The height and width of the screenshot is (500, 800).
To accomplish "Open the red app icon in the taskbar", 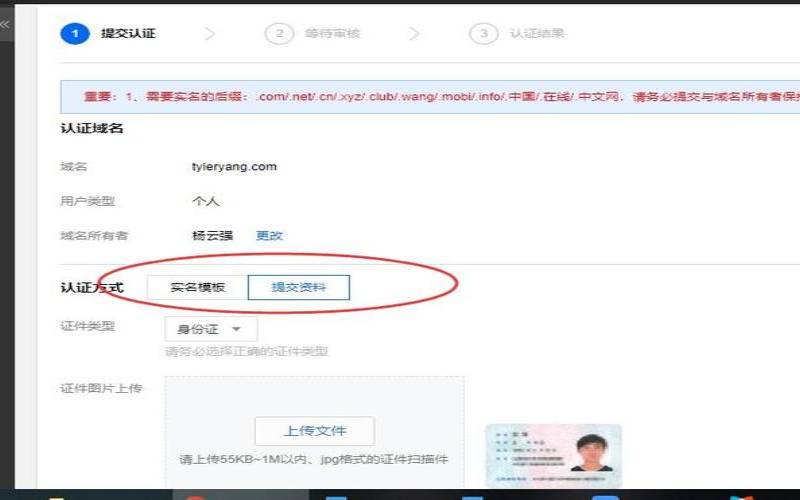I will pyautogui.click(x=196, y=496).
